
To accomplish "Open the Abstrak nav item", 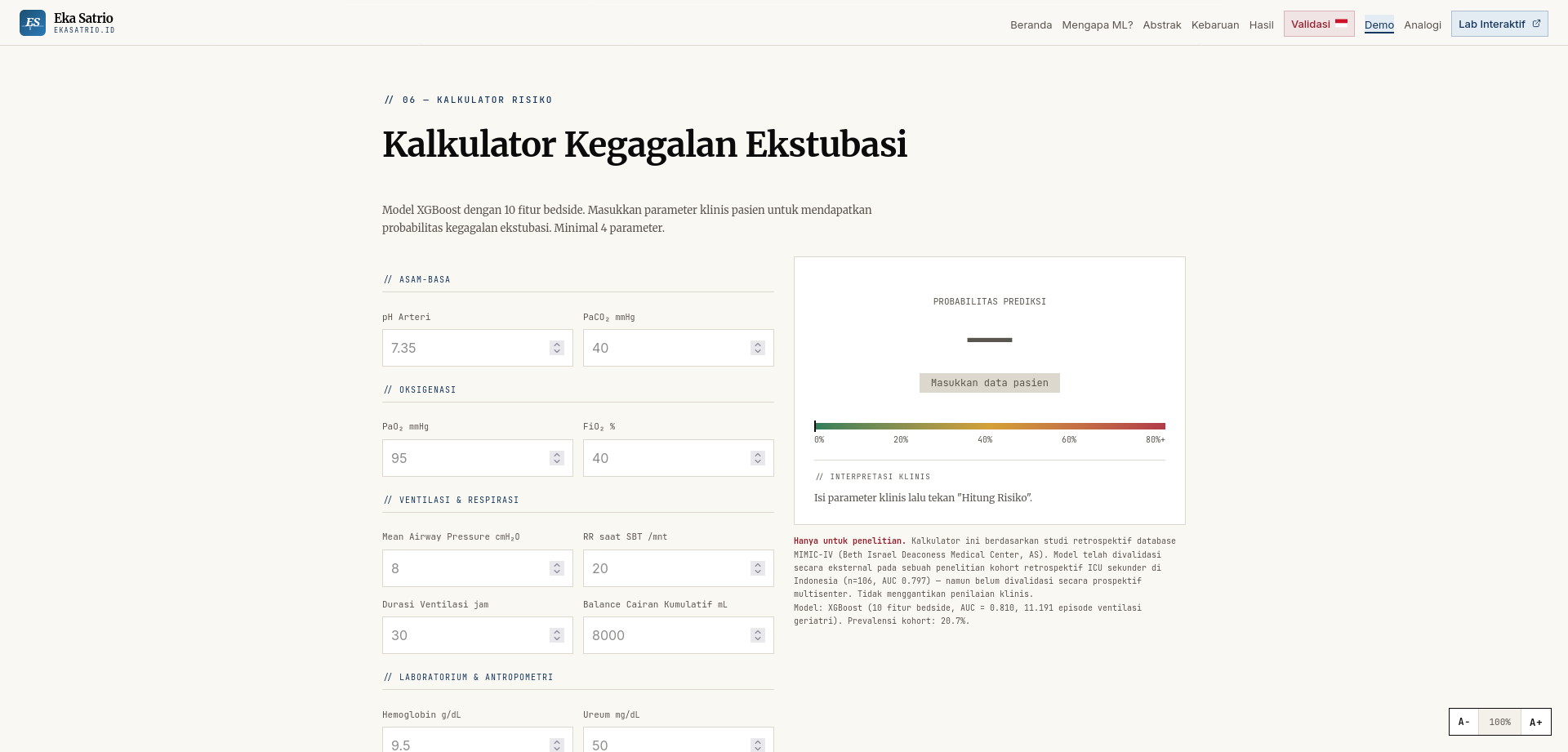I will coord(1162,24).
